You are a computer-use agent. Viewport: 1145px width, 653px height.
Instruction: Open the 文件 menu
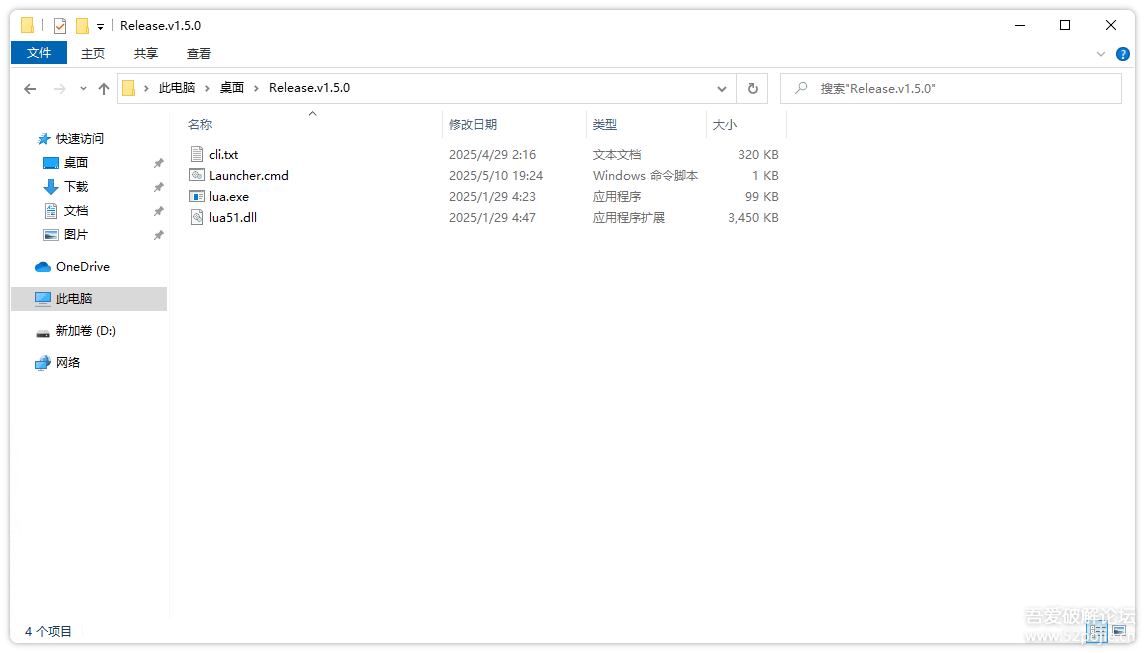click(x=39, y=53)
